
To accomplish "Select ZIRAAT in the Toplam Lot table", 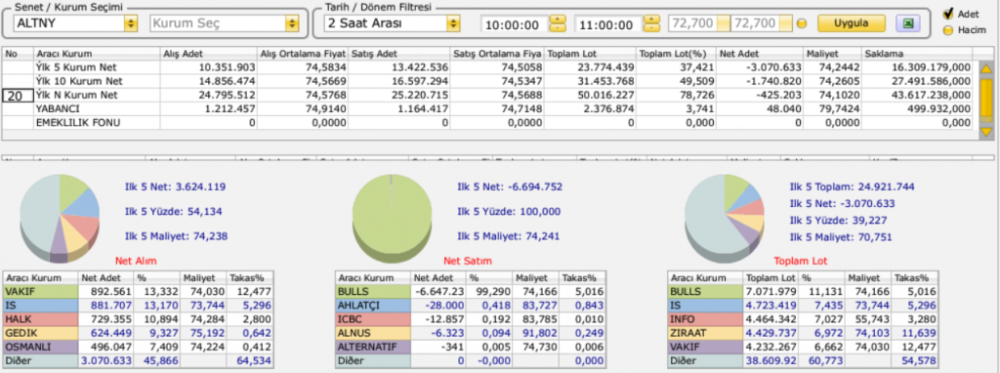I will click(803, 333).
